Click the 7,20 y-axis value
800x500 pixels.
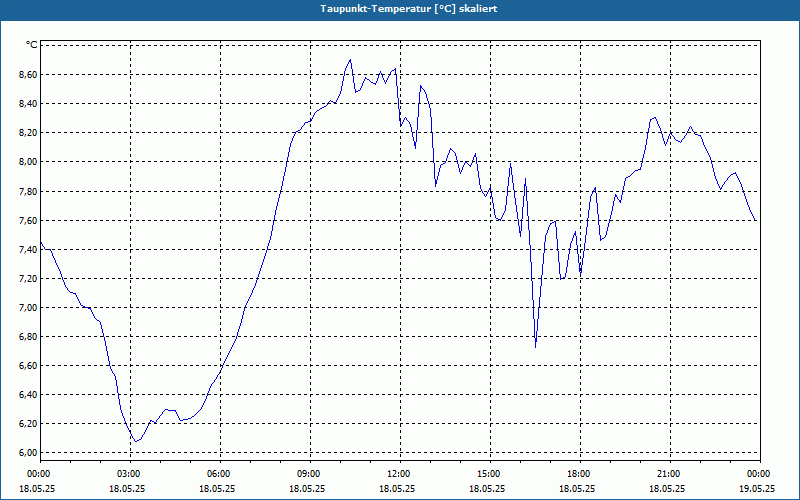click(29, 279)
